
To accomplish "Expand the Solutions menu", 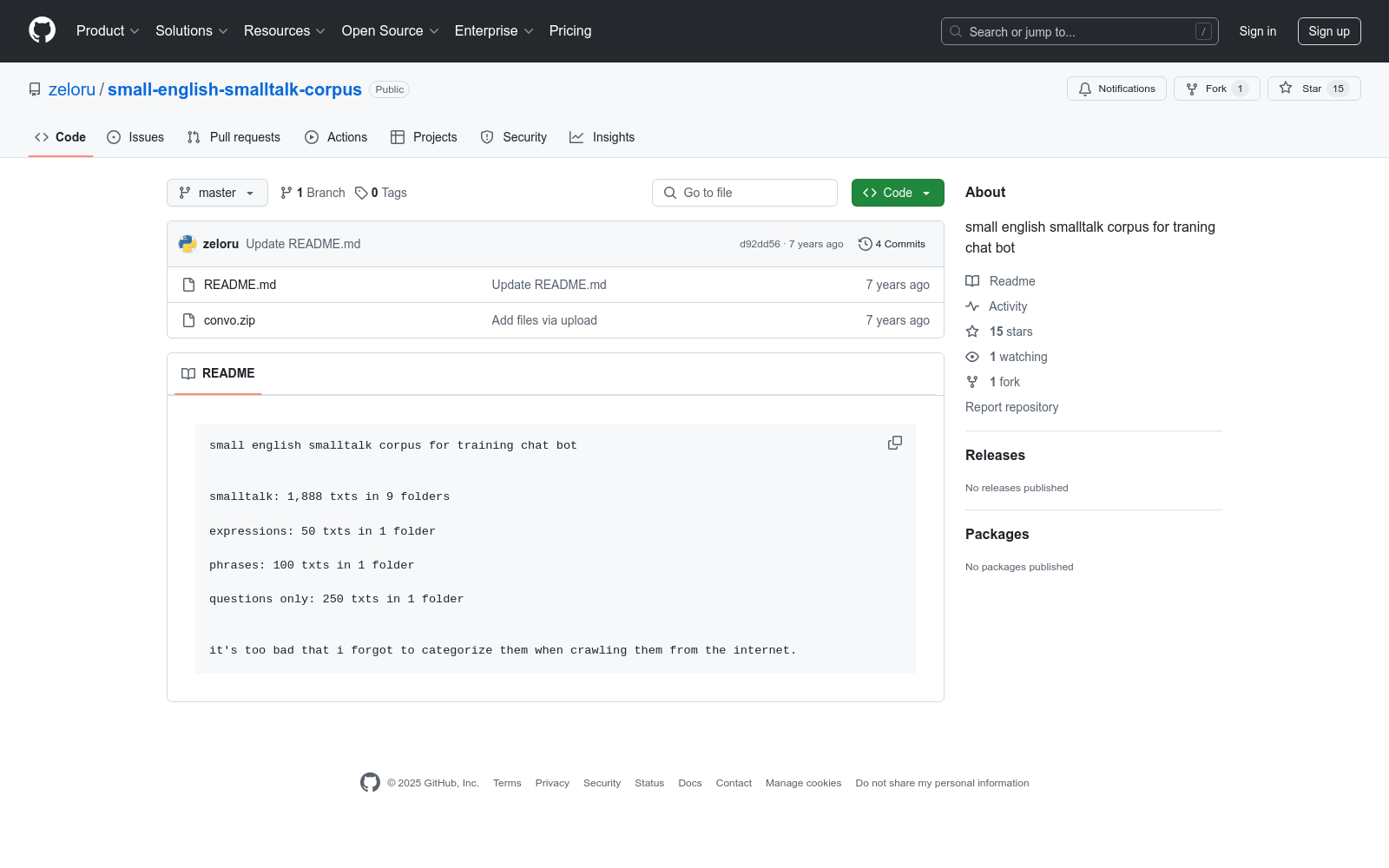I will coord(192,31).
